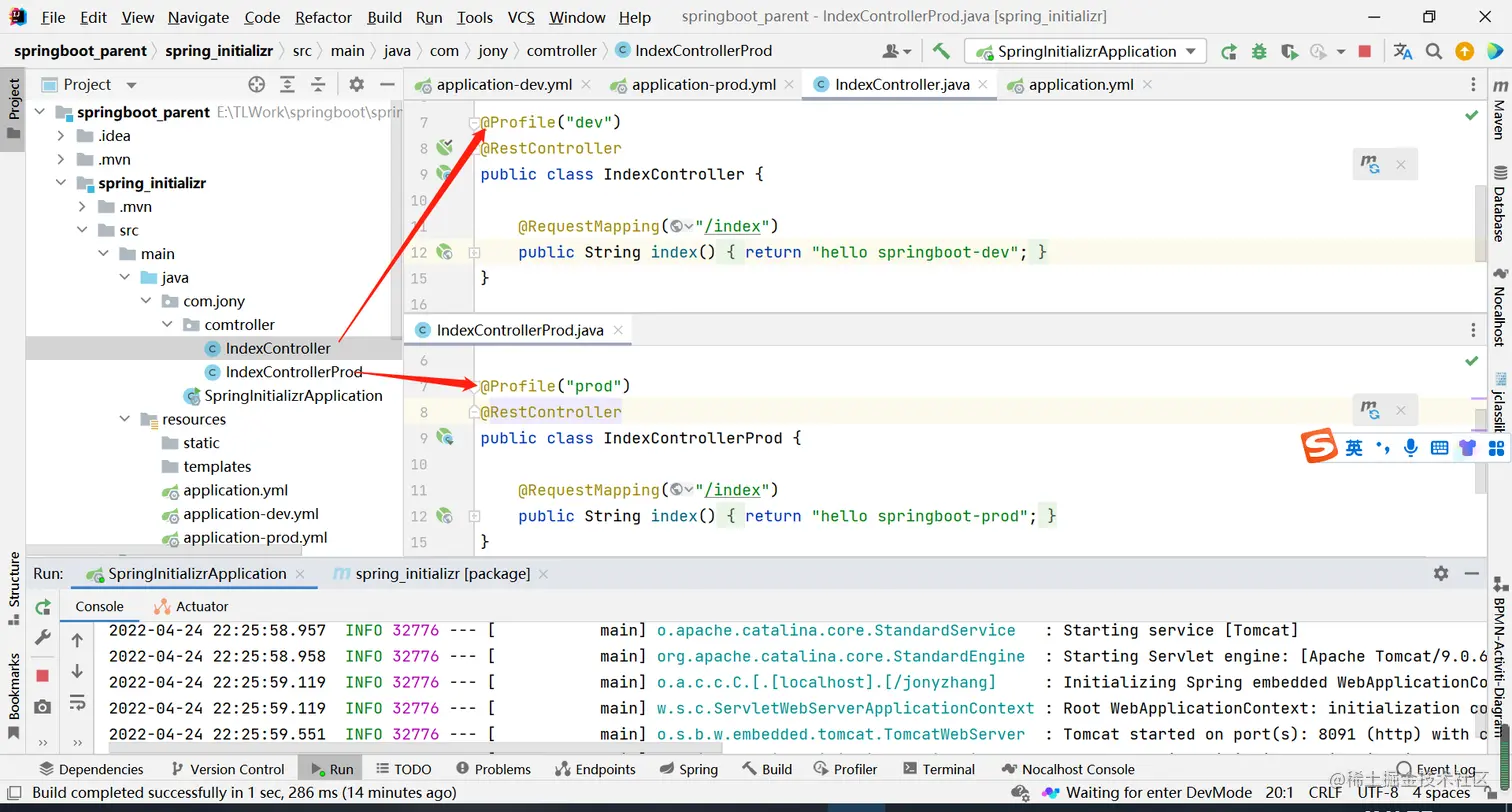Click the Build project hammer icon

pyautogui.click(x=941, y=51)
